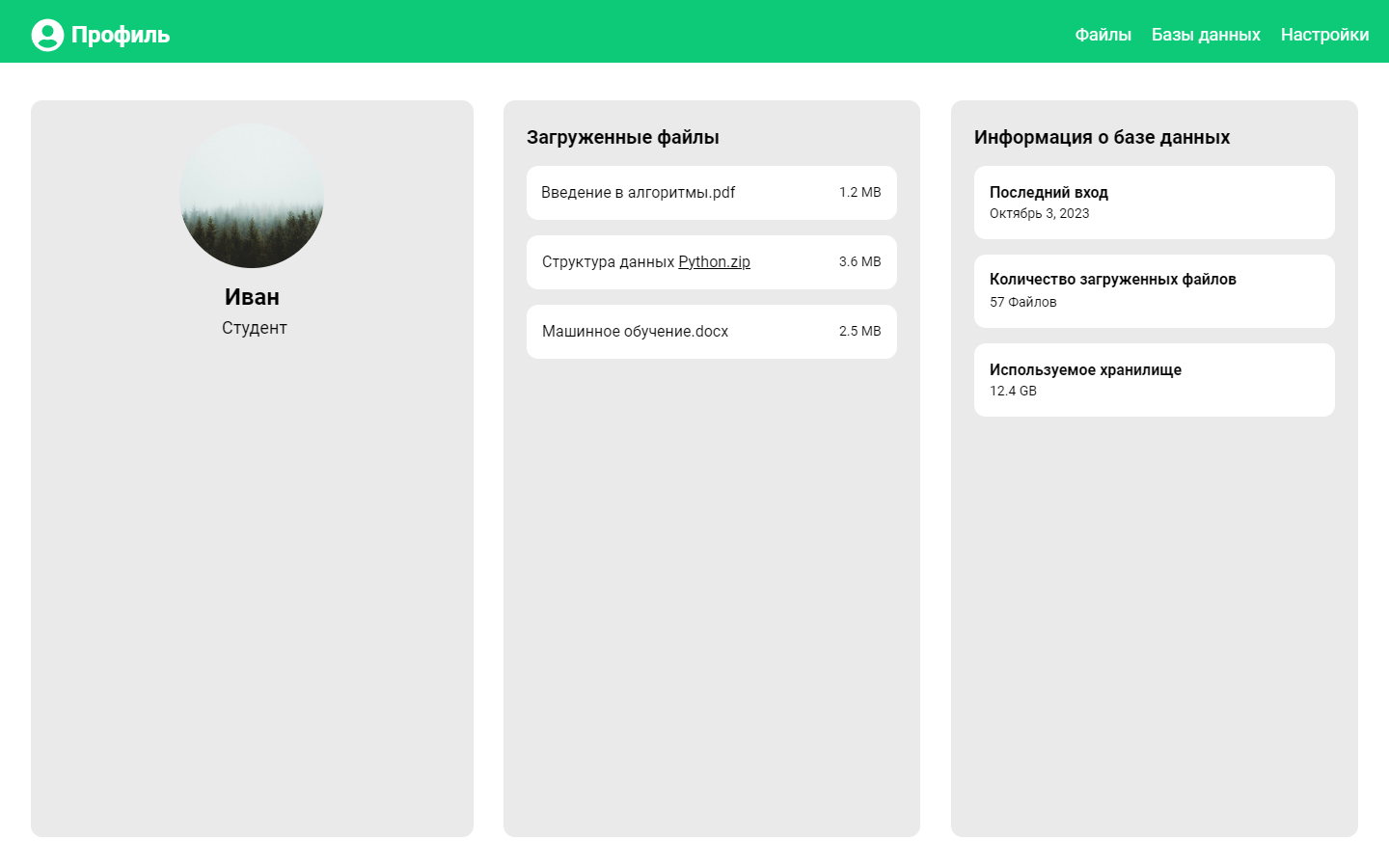Select the Последний вход card title
Screen dimensions: 1389x868
click(1049, 192)
